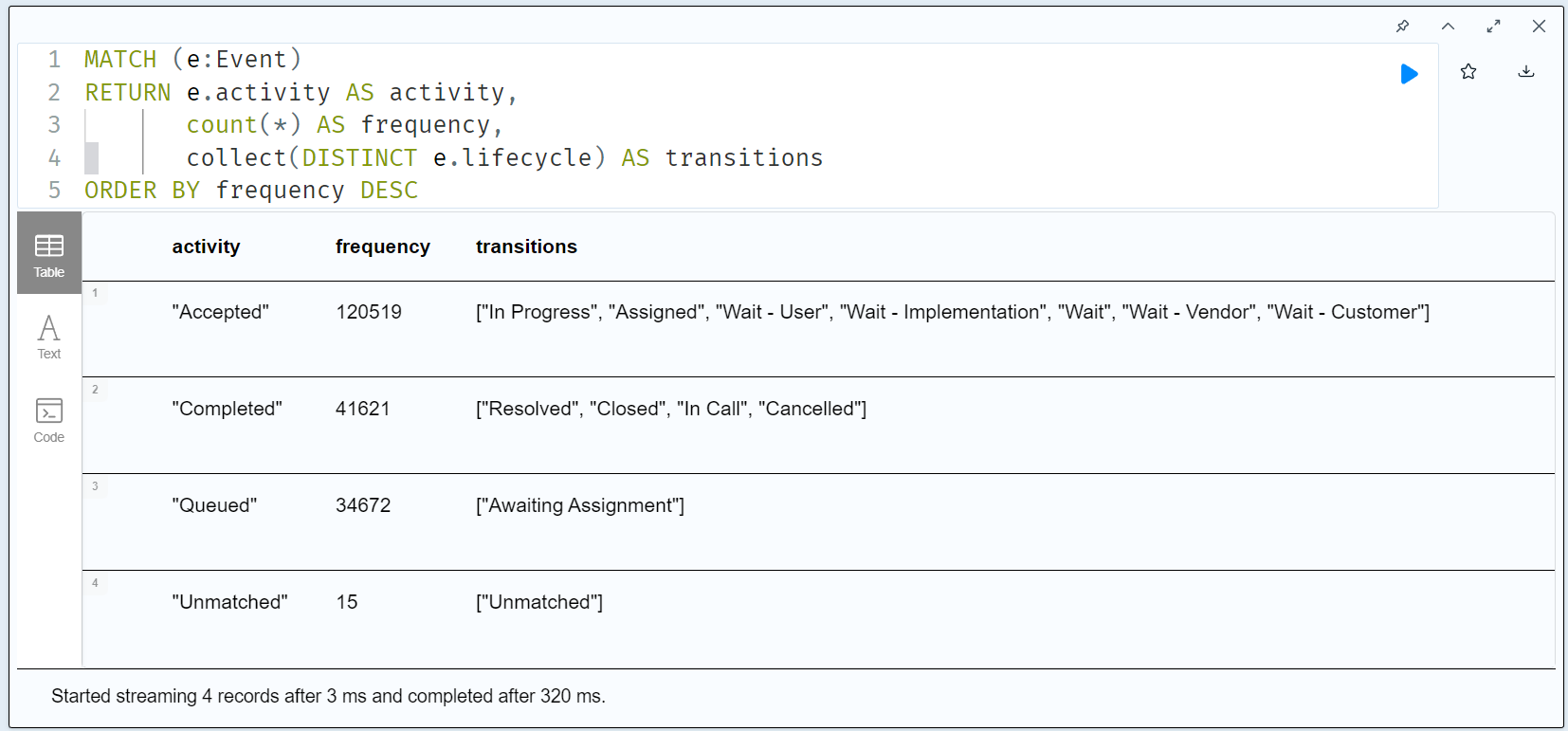Image resolution: width=1568 pixels, height=731 pixels.
Task: Open the Code view
Action: (49, 420)
